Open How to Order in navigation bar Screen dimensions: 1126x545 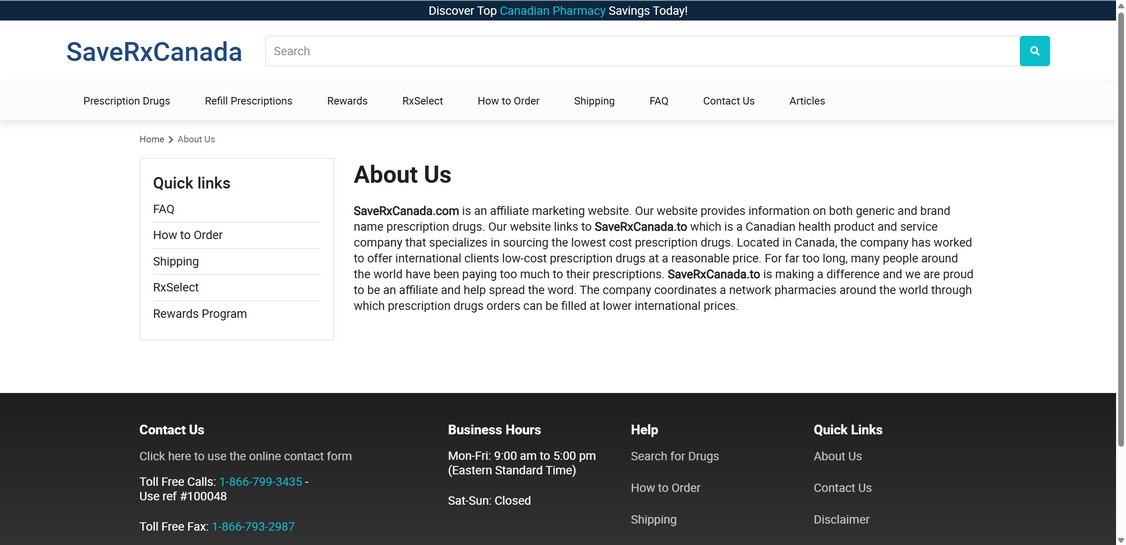click(x=508, y=101)
